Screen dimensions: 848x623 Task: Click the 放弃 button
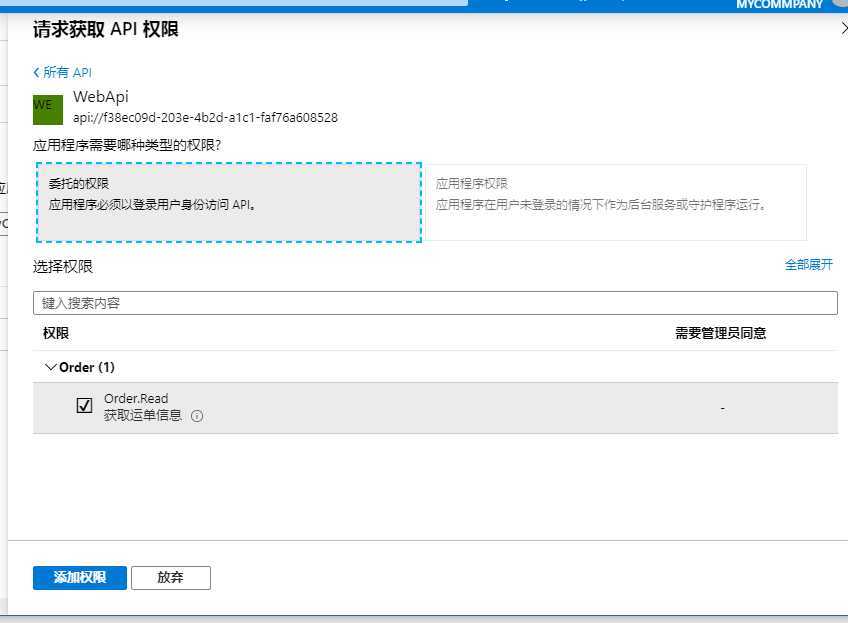(x=170, y=578)
